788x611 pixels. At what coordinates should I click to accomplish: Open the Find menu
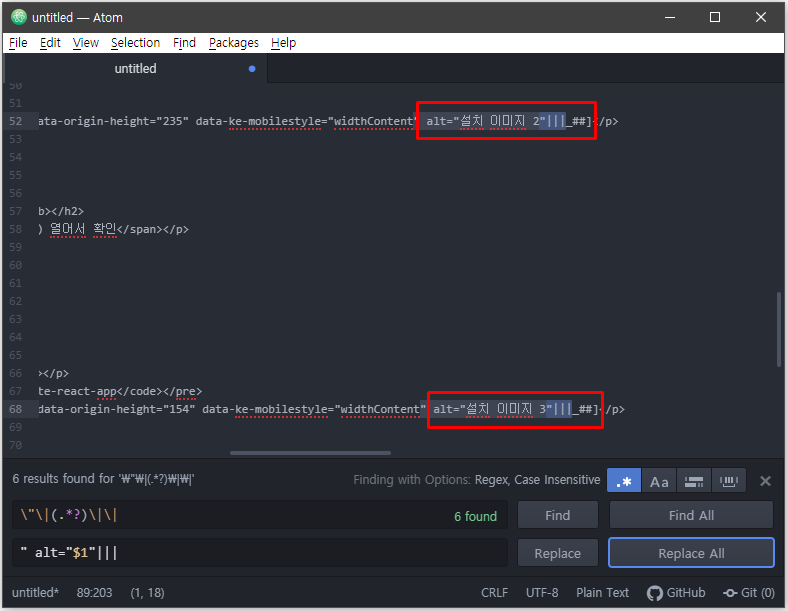pyautogui.click(x=184, y=43)
